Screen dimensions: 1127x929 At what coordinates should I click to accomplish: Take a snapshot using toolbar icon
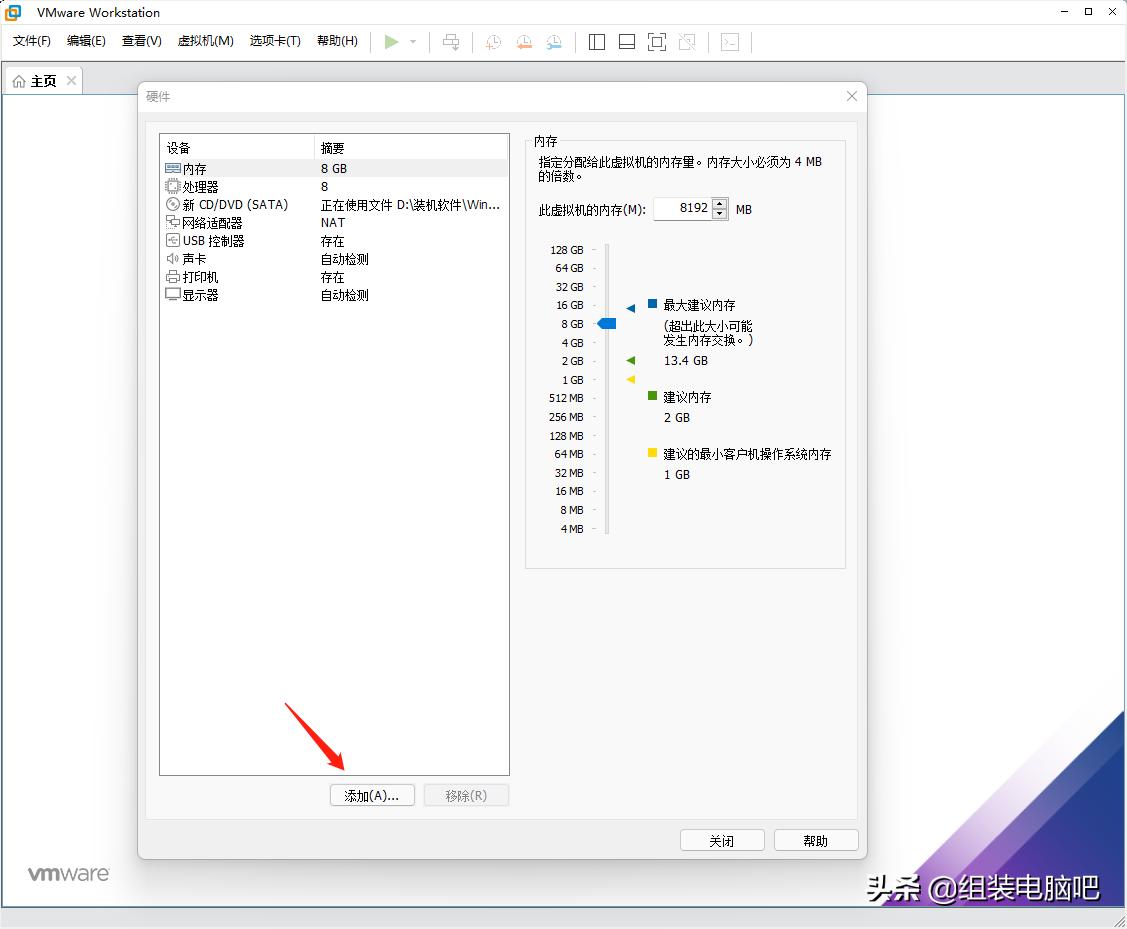(493, 42)
